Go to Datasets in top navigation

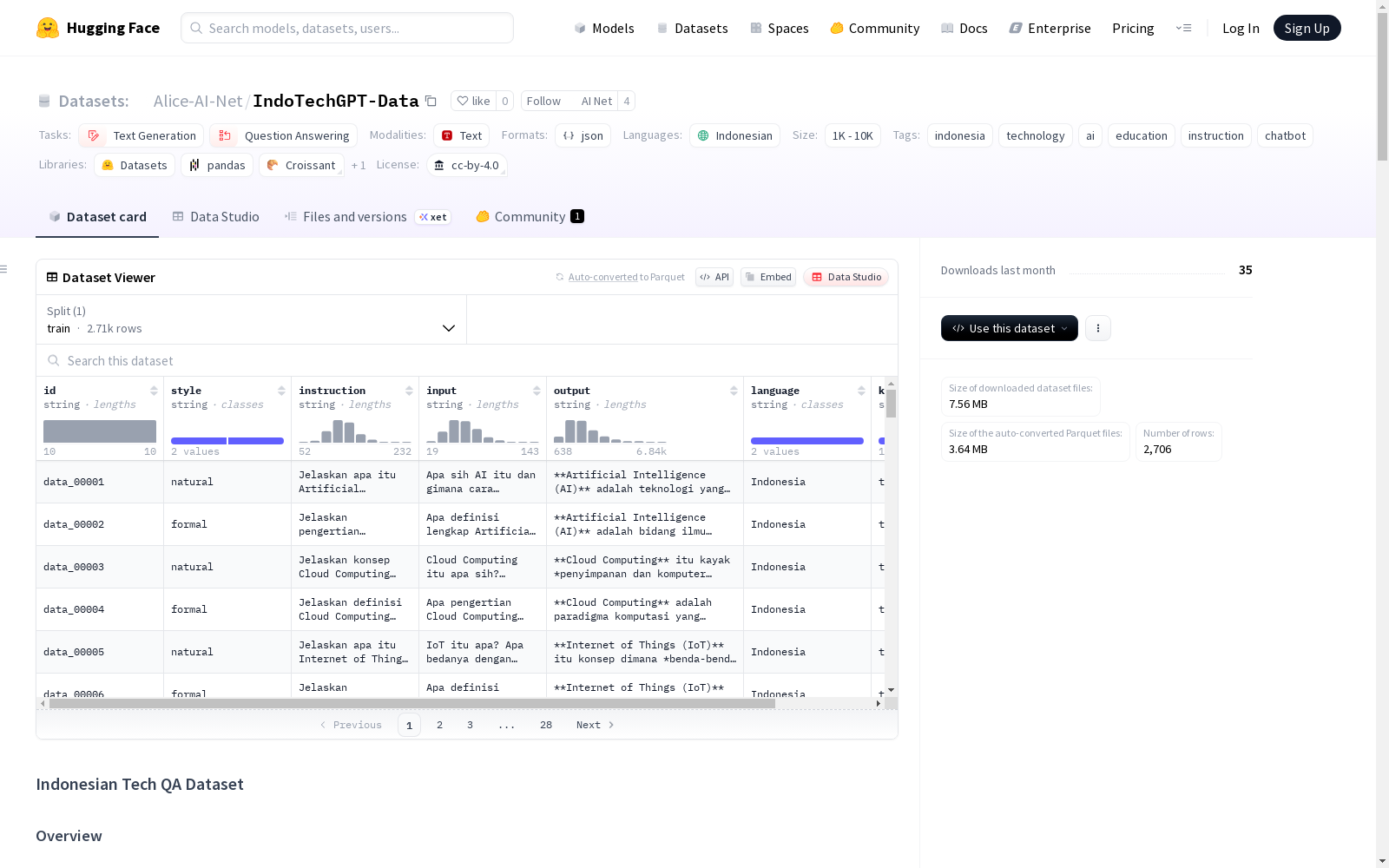[x=692, y=28]
